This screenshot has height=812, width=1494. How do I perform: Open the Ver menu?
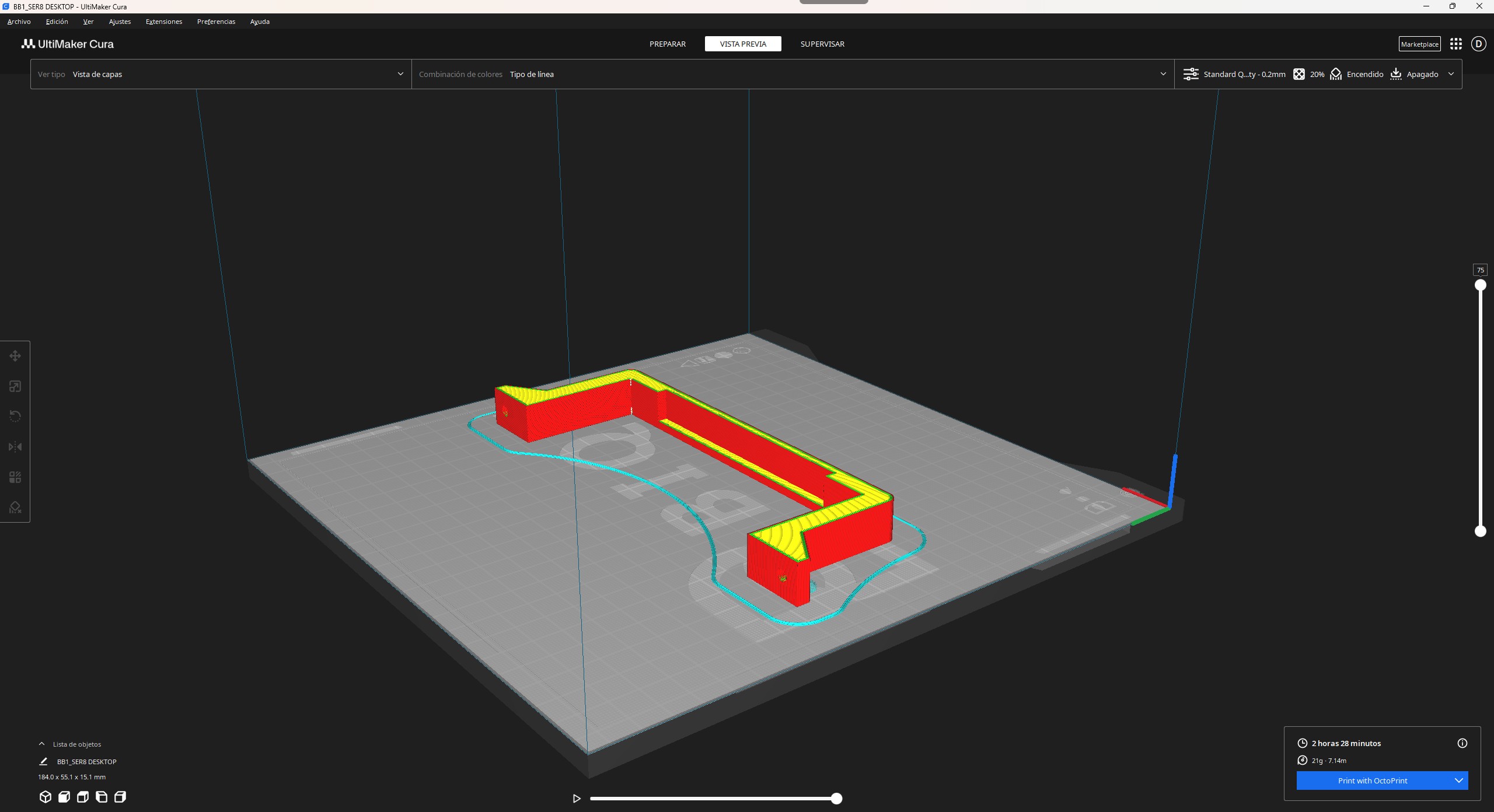[x=88, y=22]
